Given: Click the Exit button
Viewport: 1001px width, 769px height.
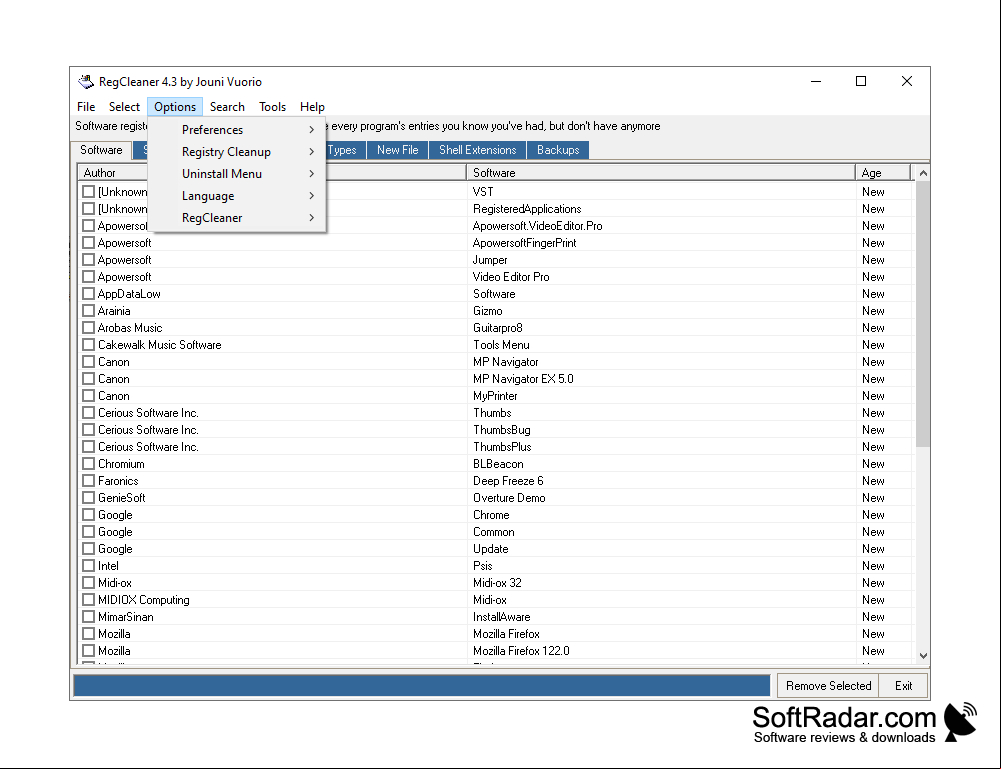Looking at the screenshot, I should [x=903, y=685].
